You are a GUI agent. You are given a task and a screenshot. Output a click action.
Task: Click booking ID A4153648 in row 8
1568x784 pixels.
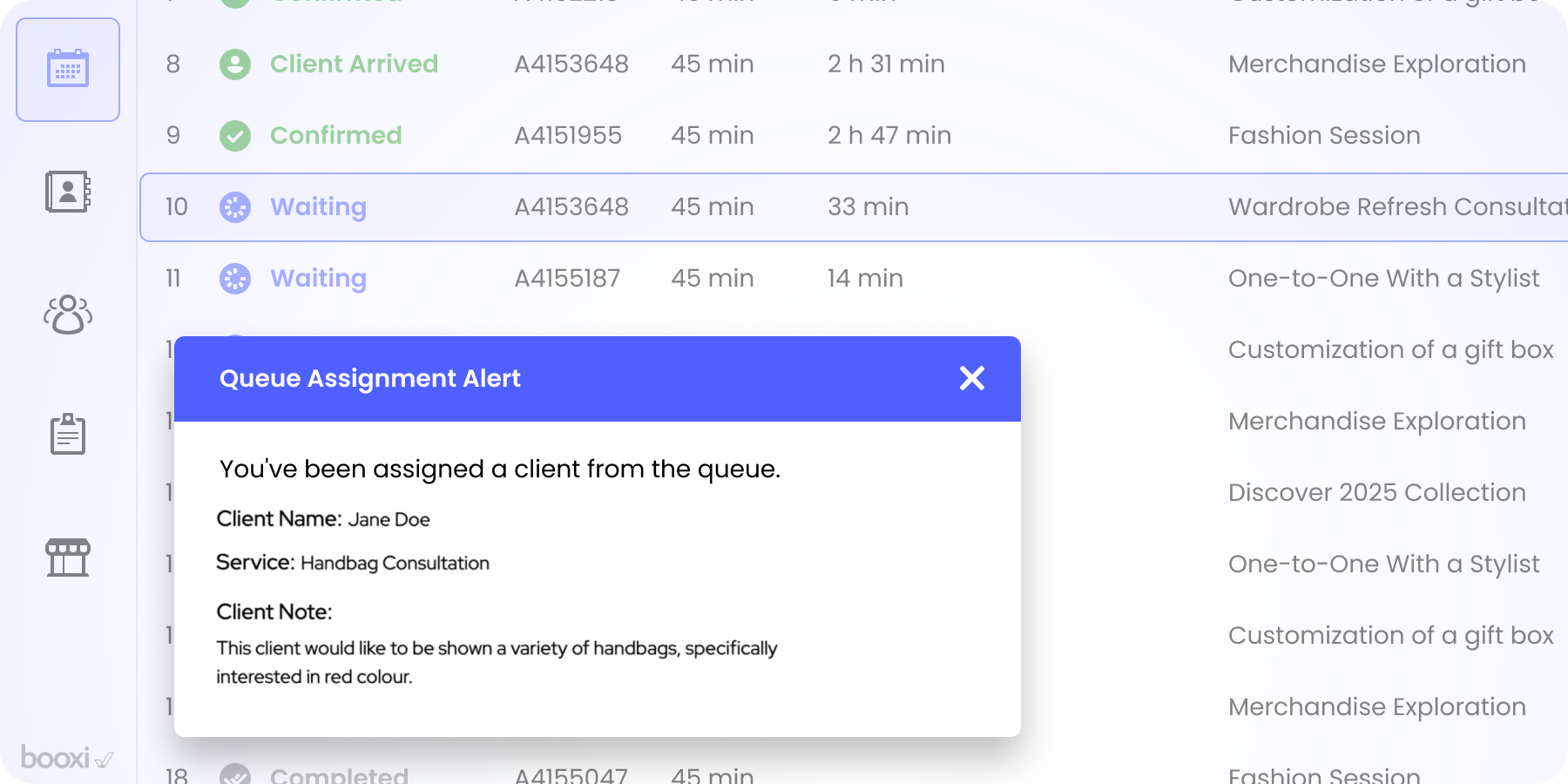571,64
